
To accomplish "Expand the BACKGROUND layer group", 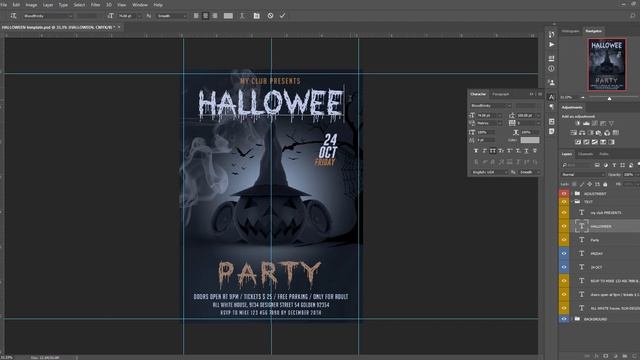I will point(572,319).
